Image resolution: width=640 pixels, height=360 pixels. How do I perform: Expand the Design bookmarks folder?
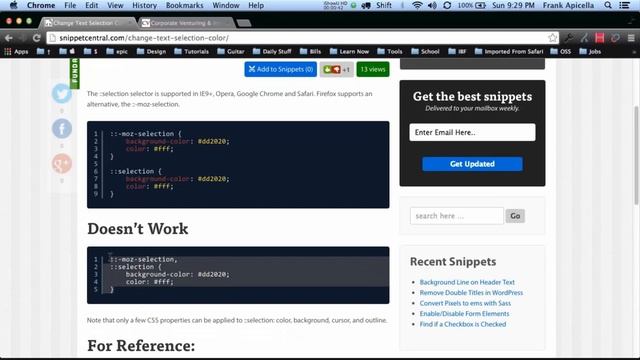point(151,51)
